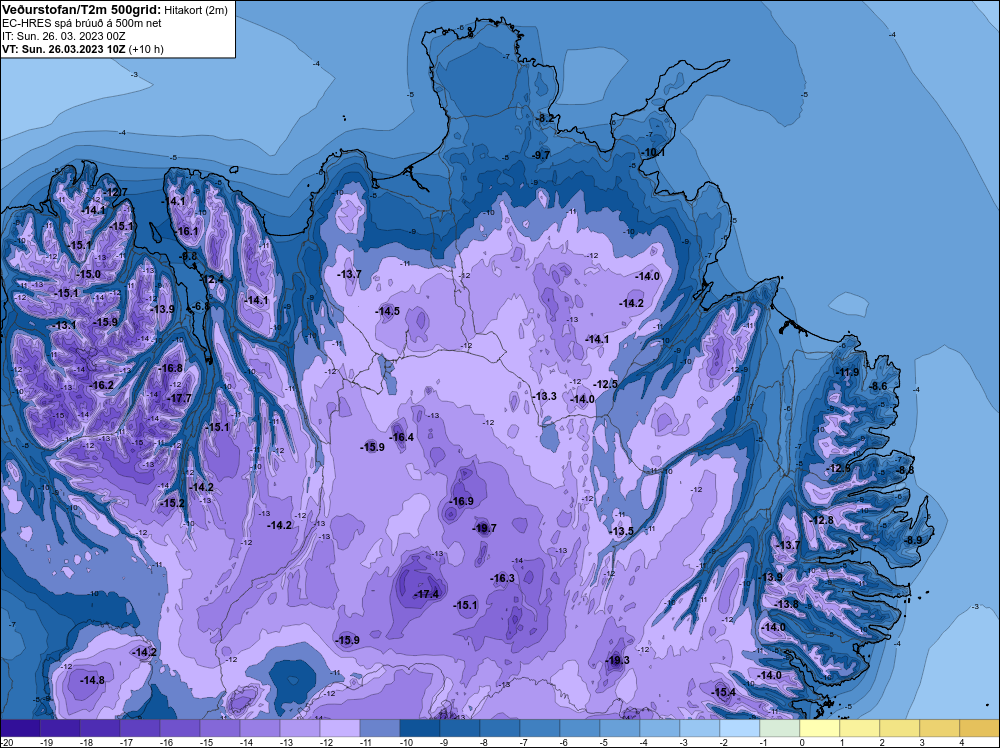Select the 'IT: Sun. 26. 03. 2023 00Z' line
The image size is (1000, 748).
pos(64,36)
